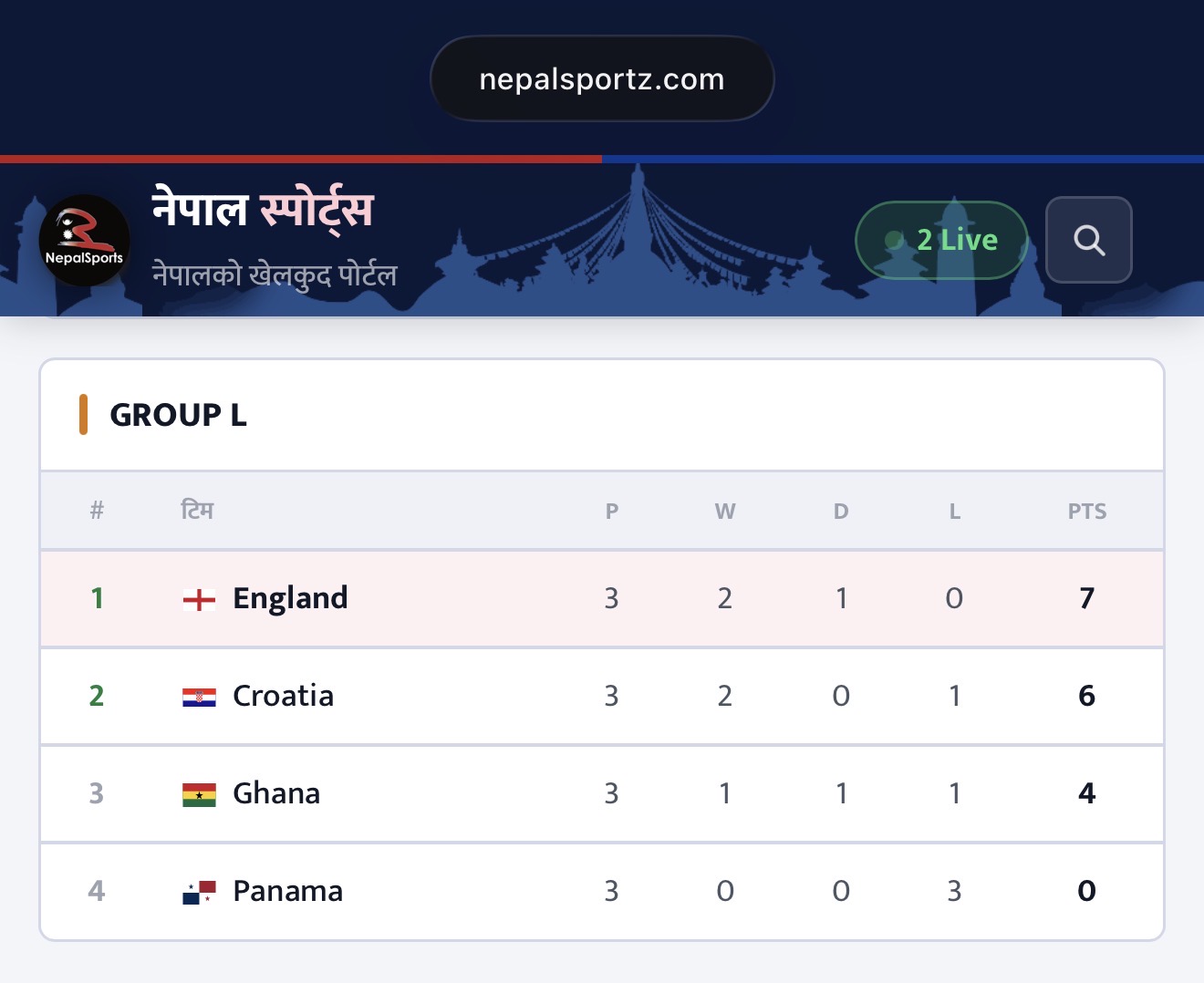Click the NepalSports round logo
The width and height of the screenshot is (1204, 983).
(x=85, y=241)
